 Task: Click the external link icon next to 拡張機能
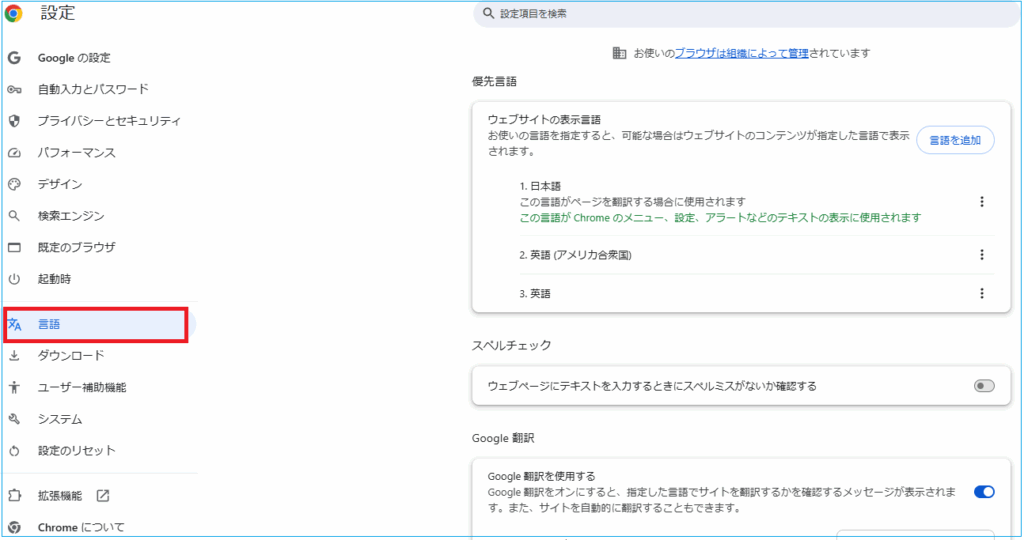[103, 496]
